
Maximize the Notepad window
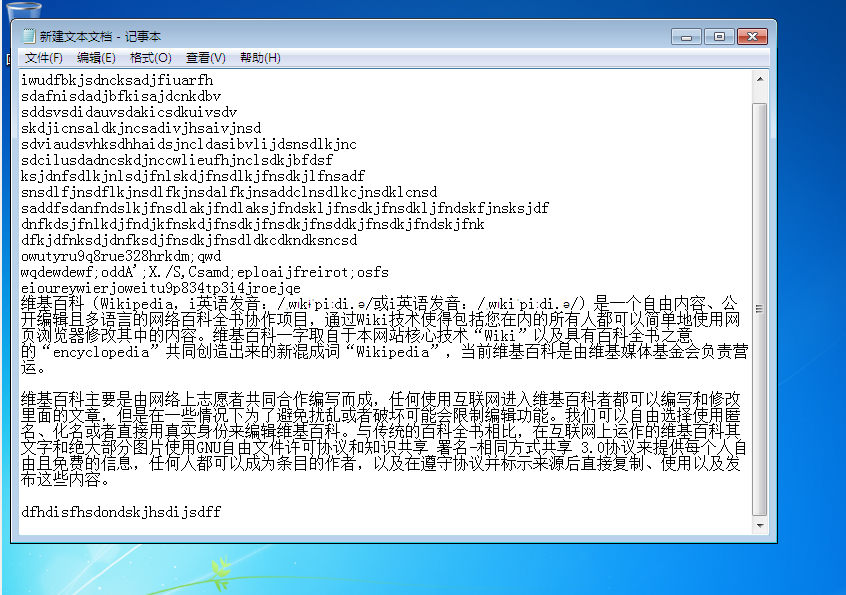click(x=718, y=36)
